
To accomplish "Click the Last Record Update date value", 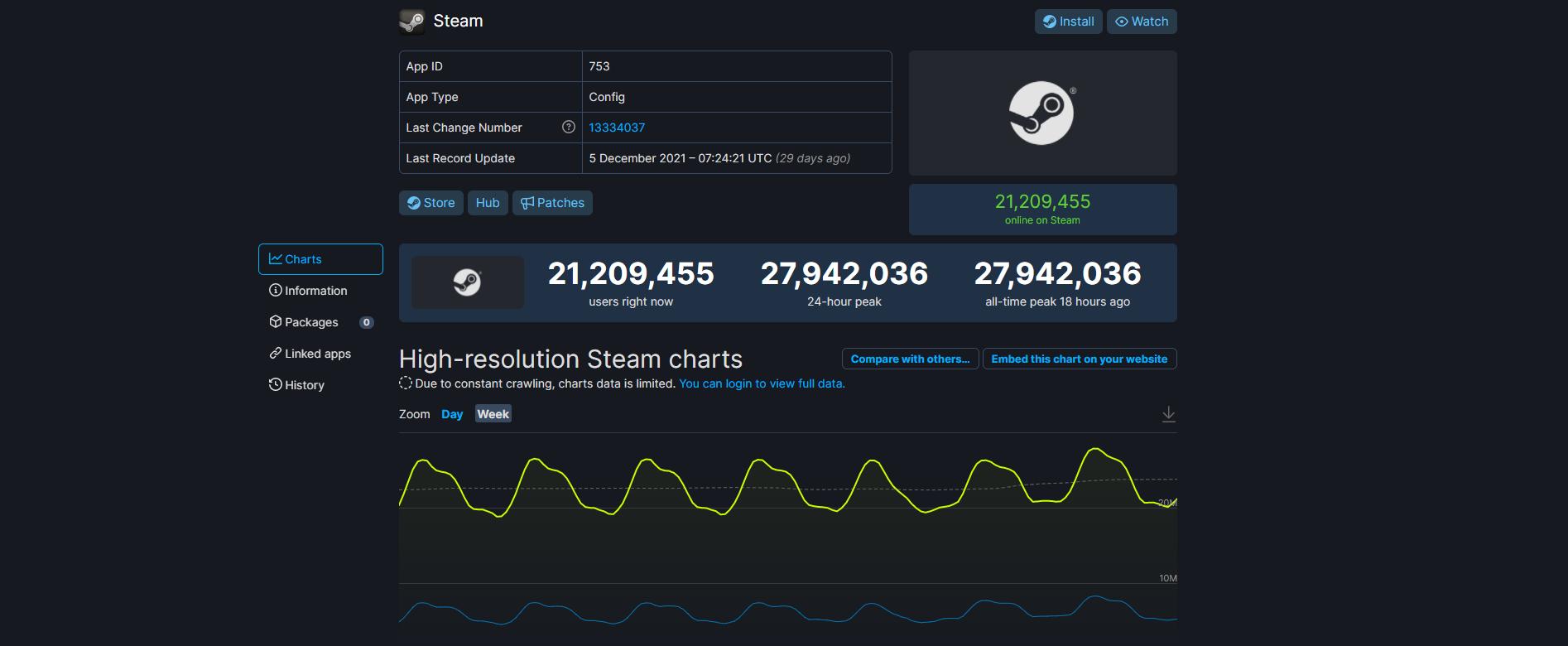I will 719,158.
